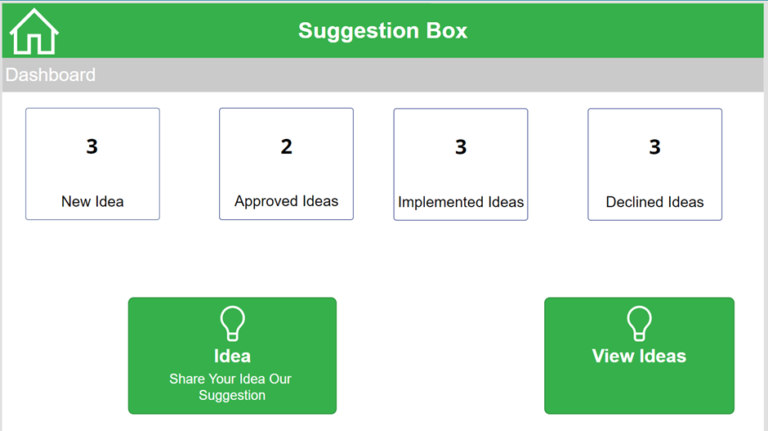Open the Implemented Ideas card

460,164
